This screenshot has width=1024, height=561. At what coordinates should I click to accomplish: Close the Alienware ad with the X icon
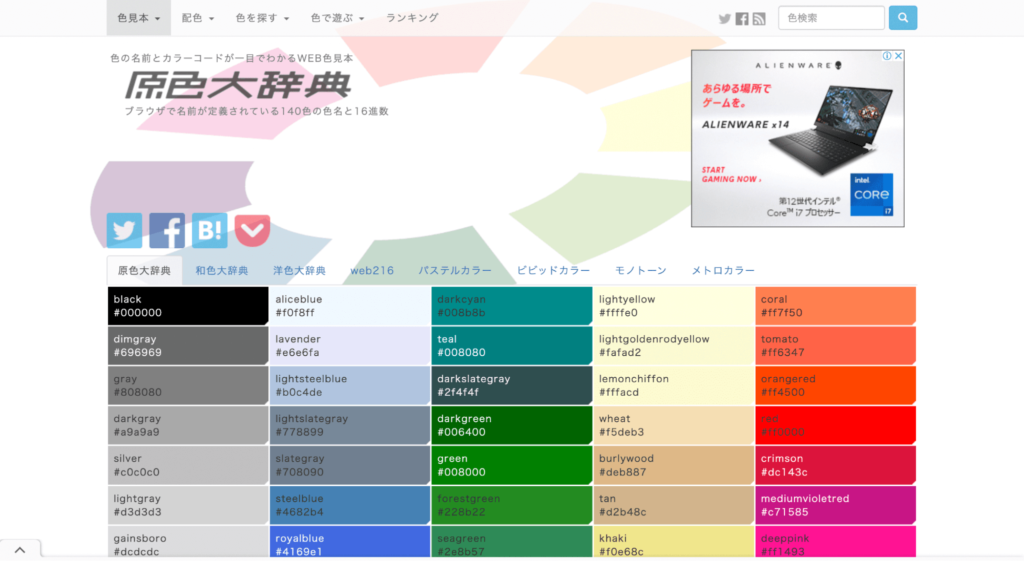coord(899,56)
